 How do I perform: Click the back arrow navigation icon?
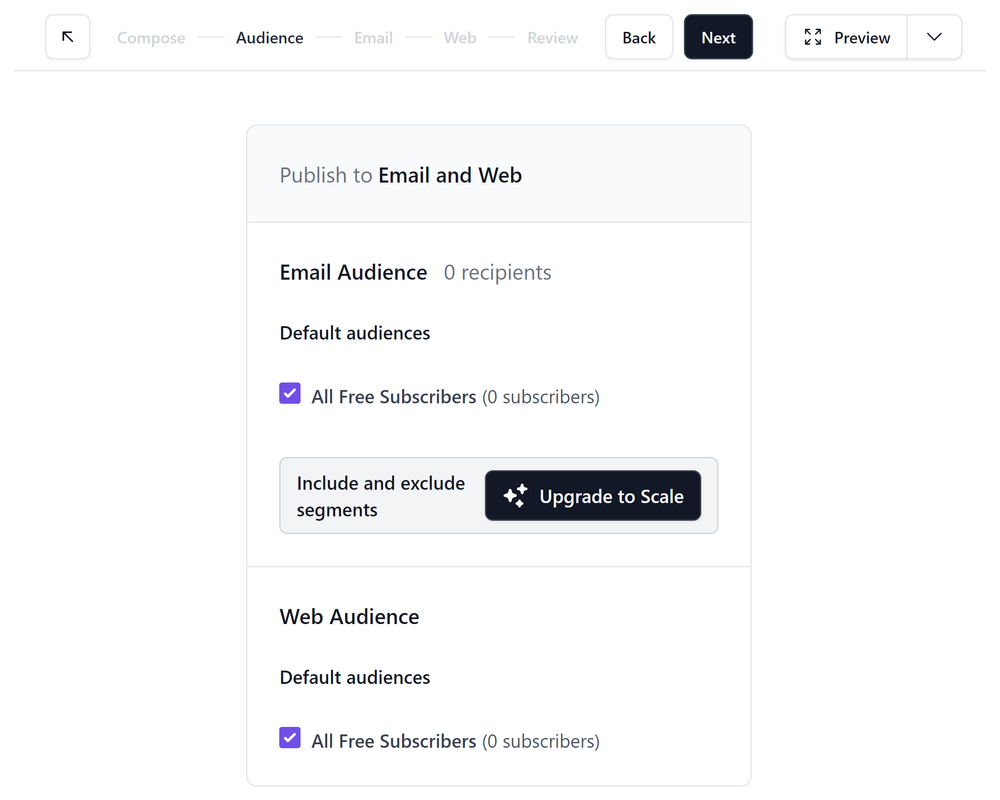click(x=67, y=37)
